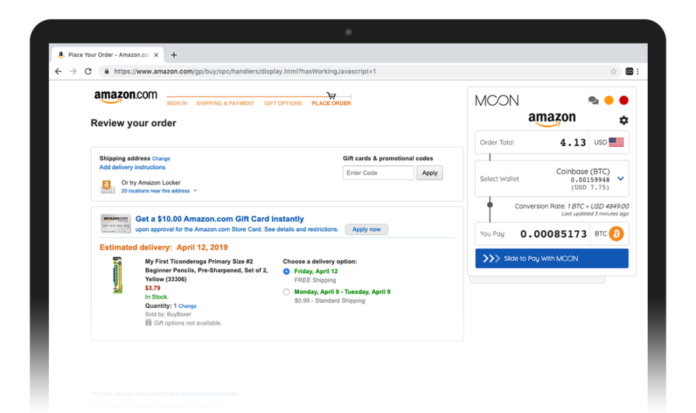Click the Review your order heading

(x=133, y=123)
